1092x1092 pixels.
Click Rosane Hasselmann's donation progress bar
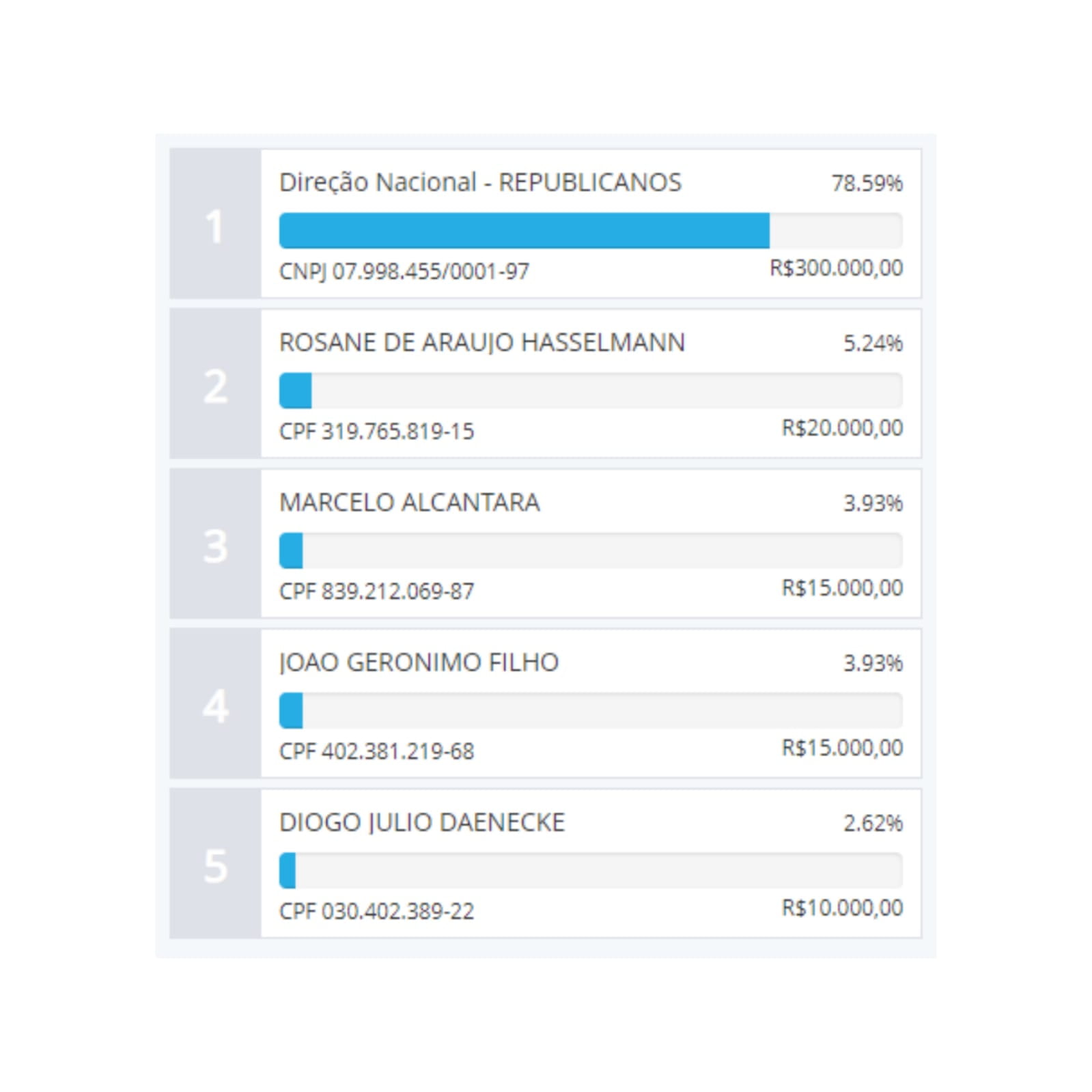[590, 391]
